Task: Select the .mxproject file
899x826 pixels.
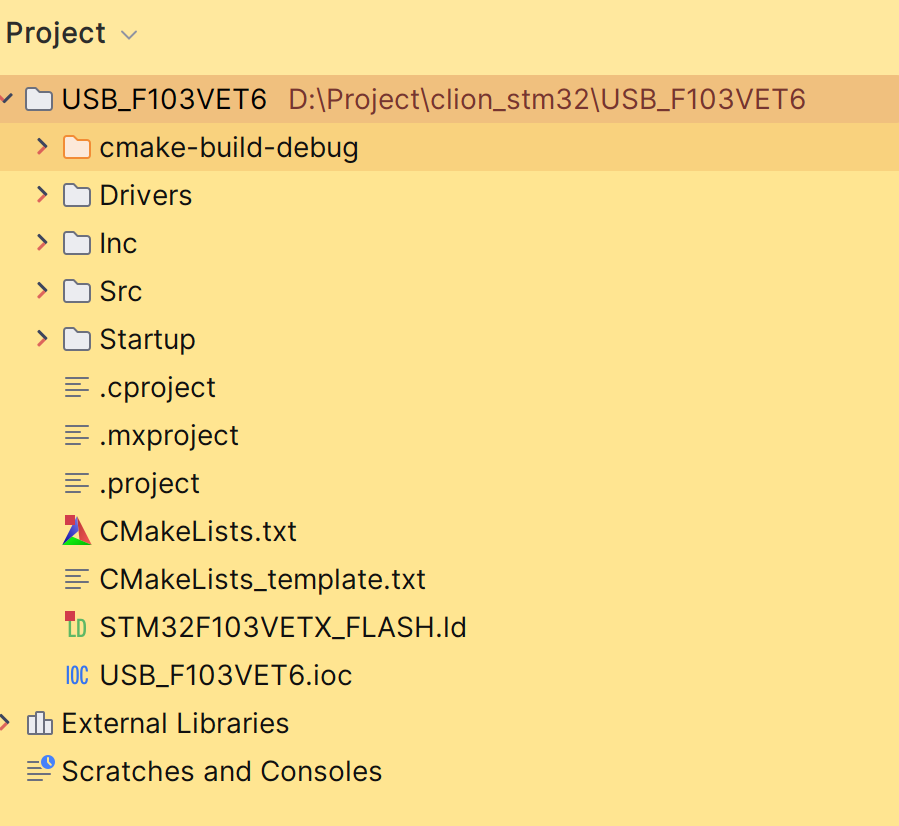Action: coord(169,435)
